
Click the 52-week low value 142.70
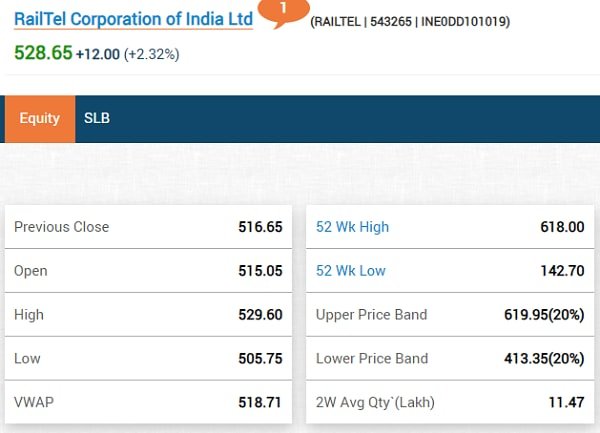pos(562,271)
